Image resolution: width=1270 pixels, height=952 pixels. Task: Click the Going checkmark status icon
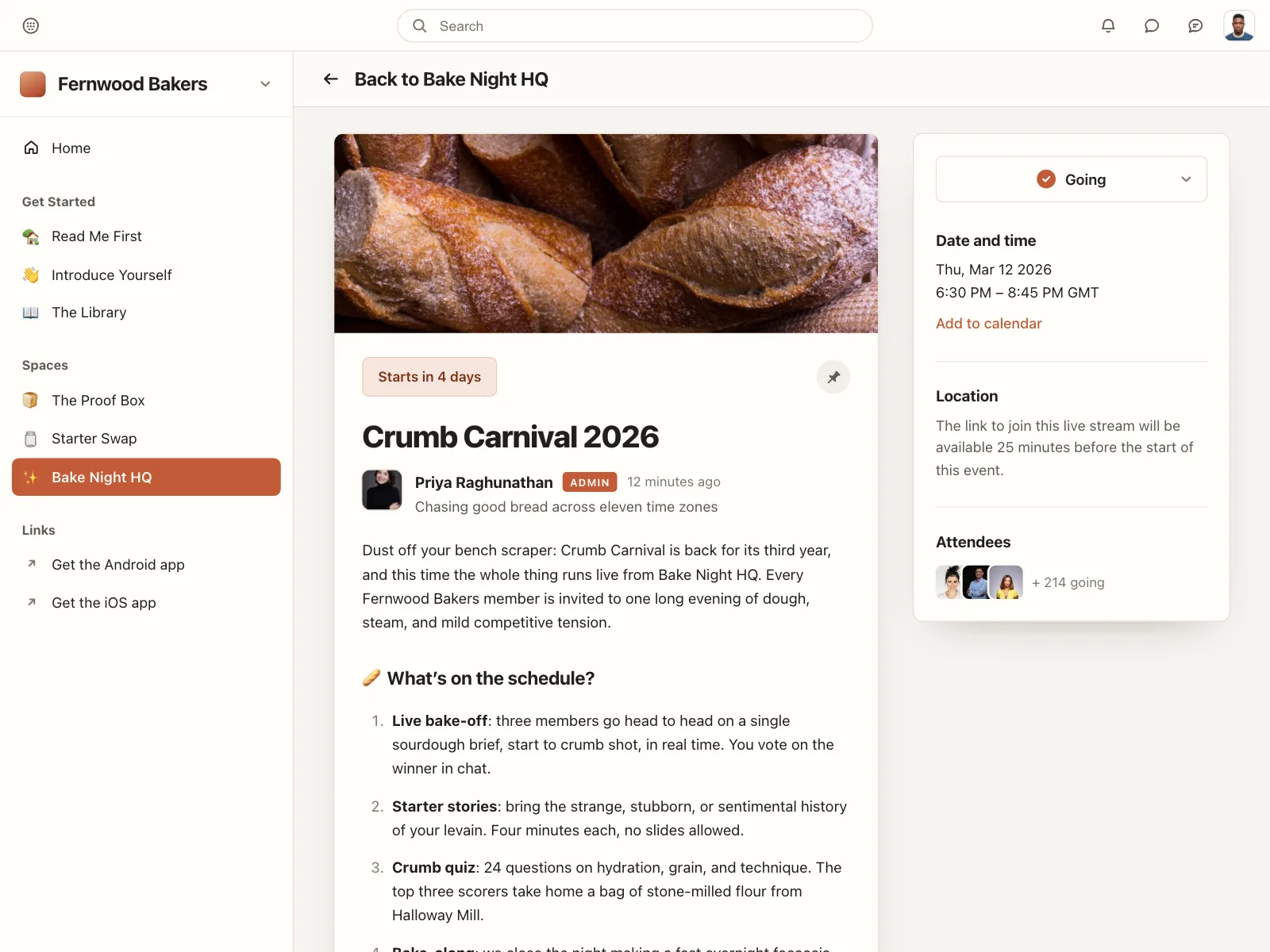pos(1046,179)
